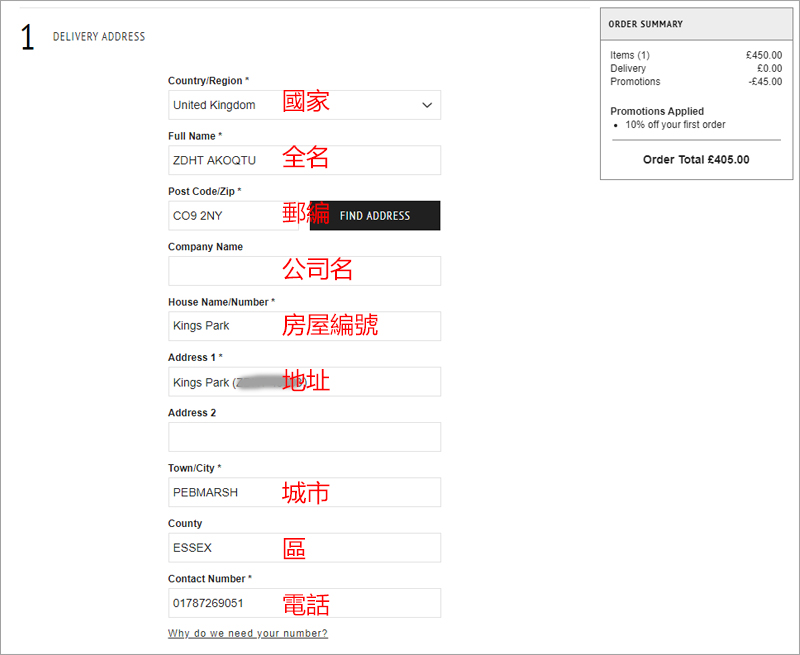The image size is (800, 655).
Task: Click the chevron arrow beside United Kingdom
Action: tap(427, 105)
